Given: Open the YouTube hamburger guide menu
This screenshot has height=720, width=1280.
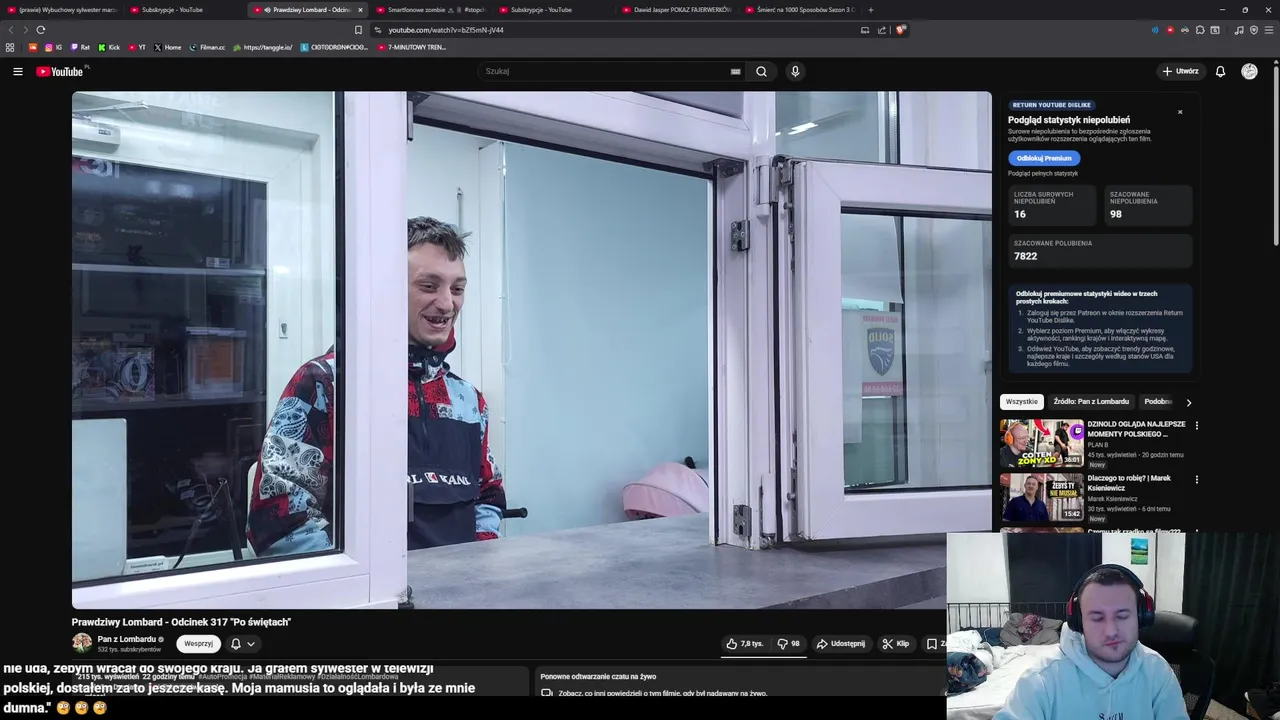Looking at the screenshot, I should coord(17,71).
